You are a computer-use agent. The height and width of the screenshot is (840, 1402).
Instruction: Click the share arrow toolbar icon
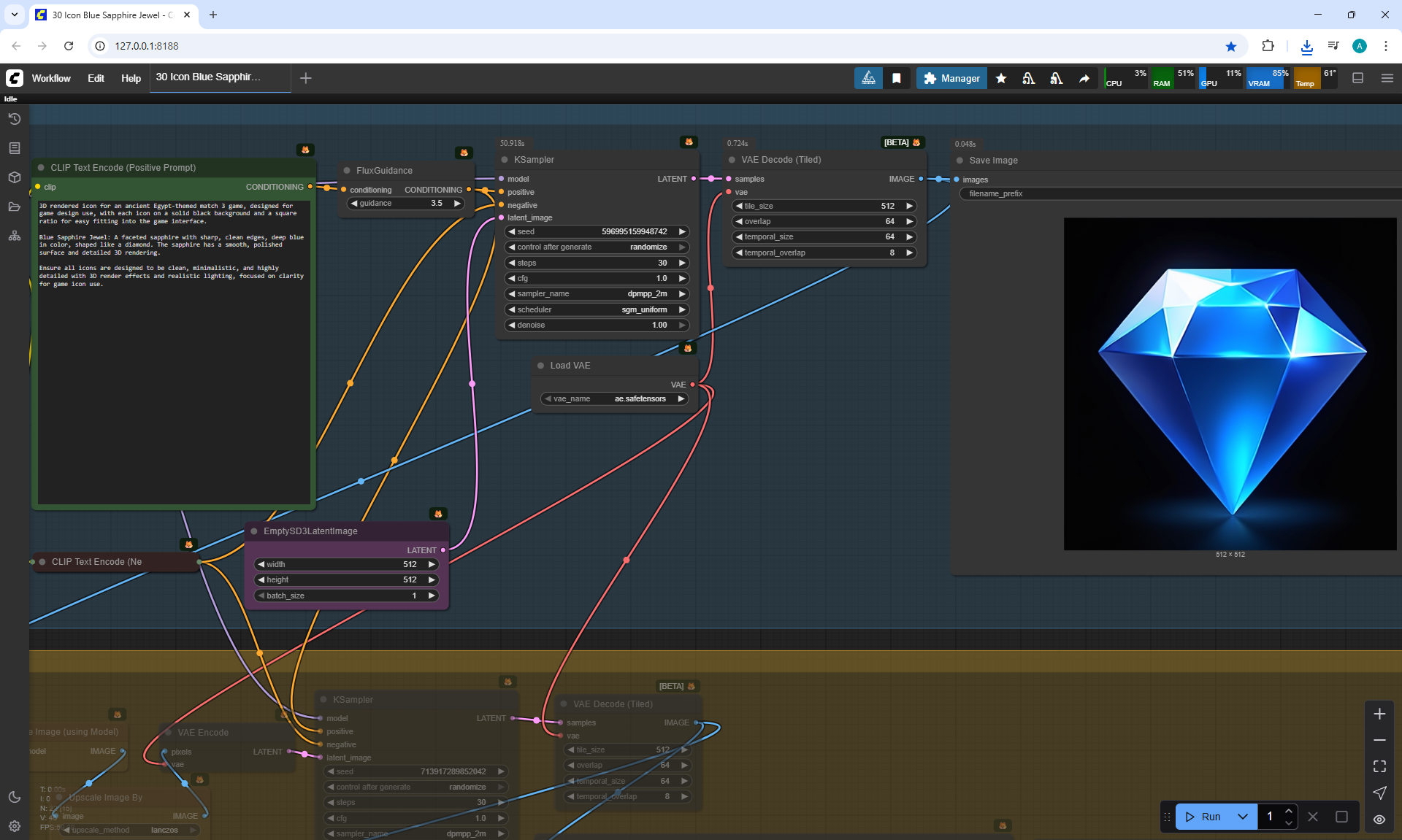(1084, 78)
